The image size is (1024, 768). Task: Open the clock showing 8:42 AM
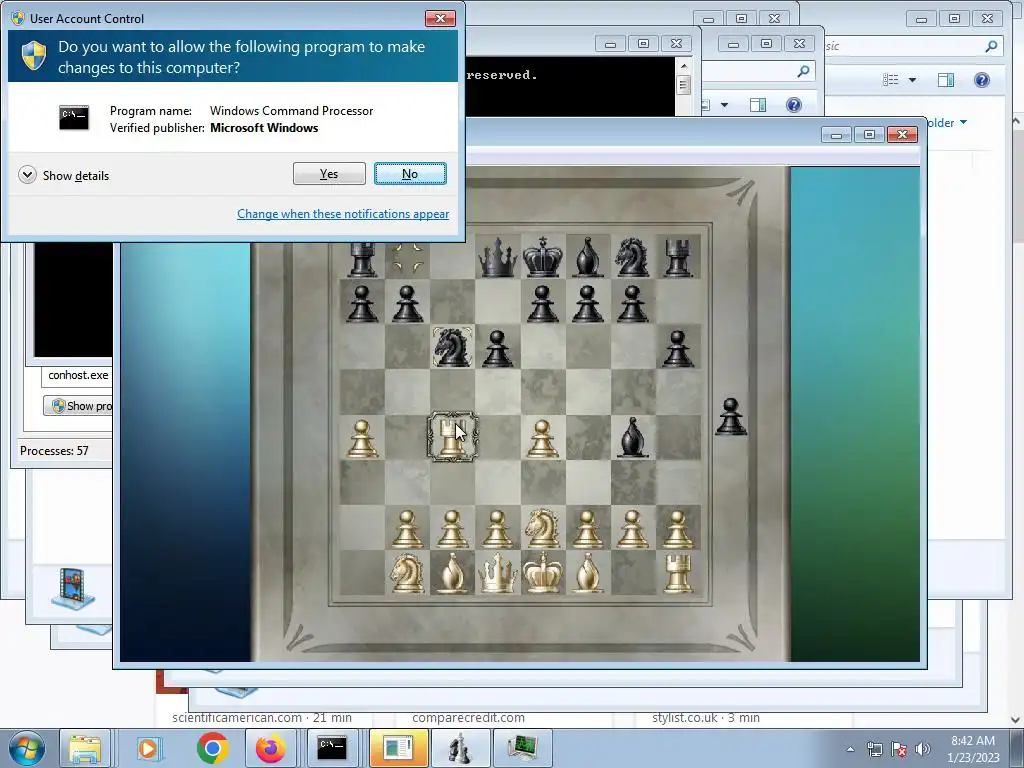pyautogui.click(x=973, y=749)
